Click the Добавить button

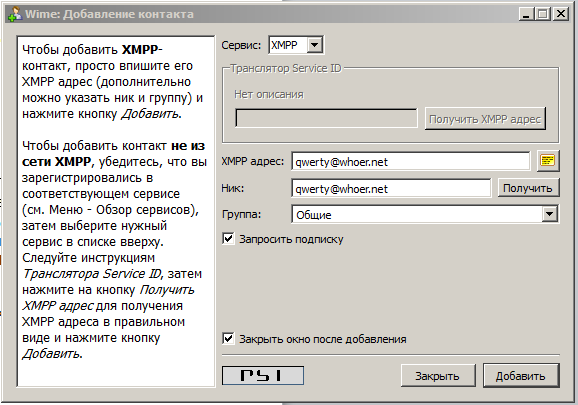[521, 376]
